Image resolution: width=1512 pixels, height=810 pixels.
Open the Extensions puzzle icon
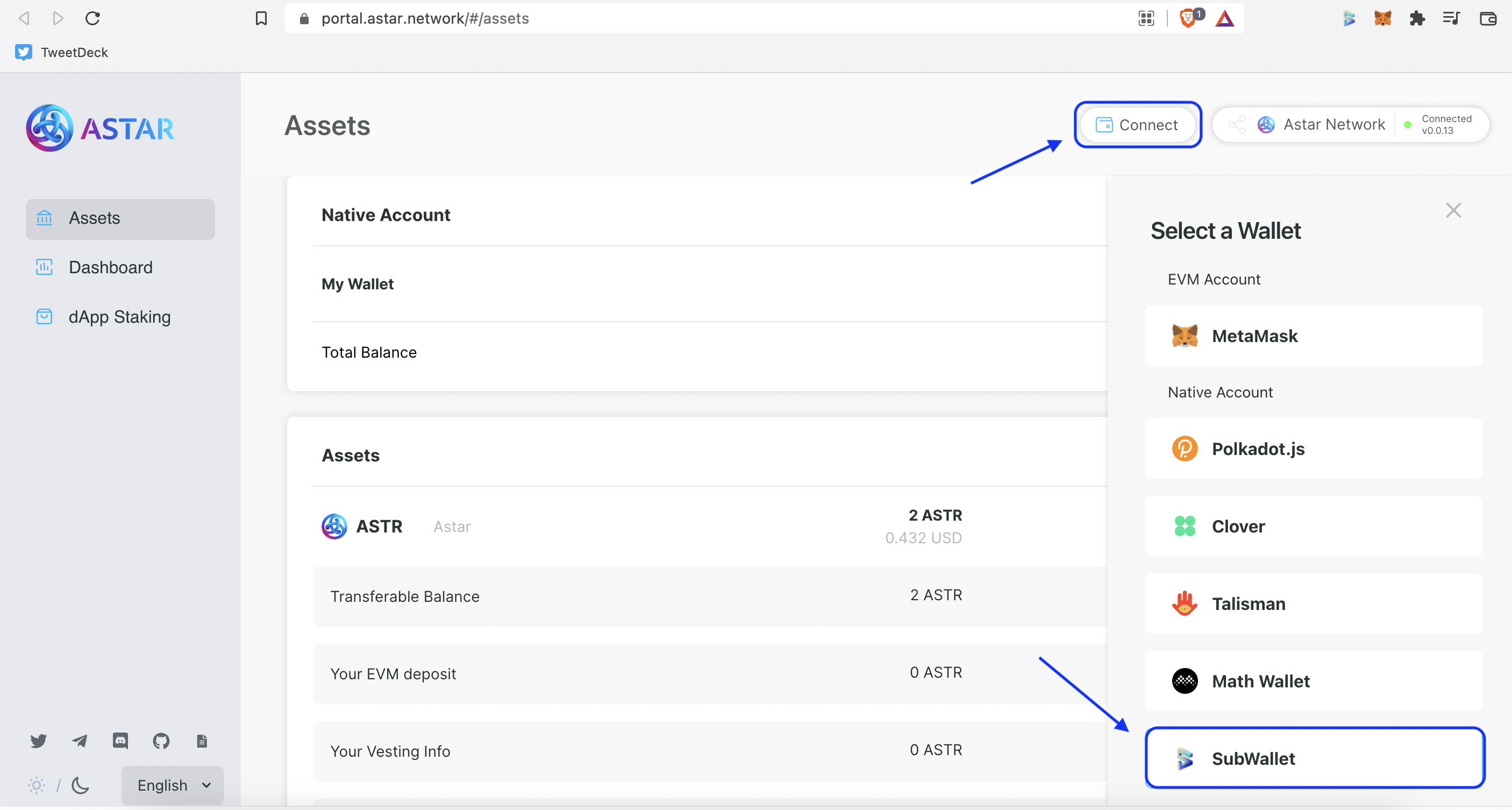(1417, 18)
